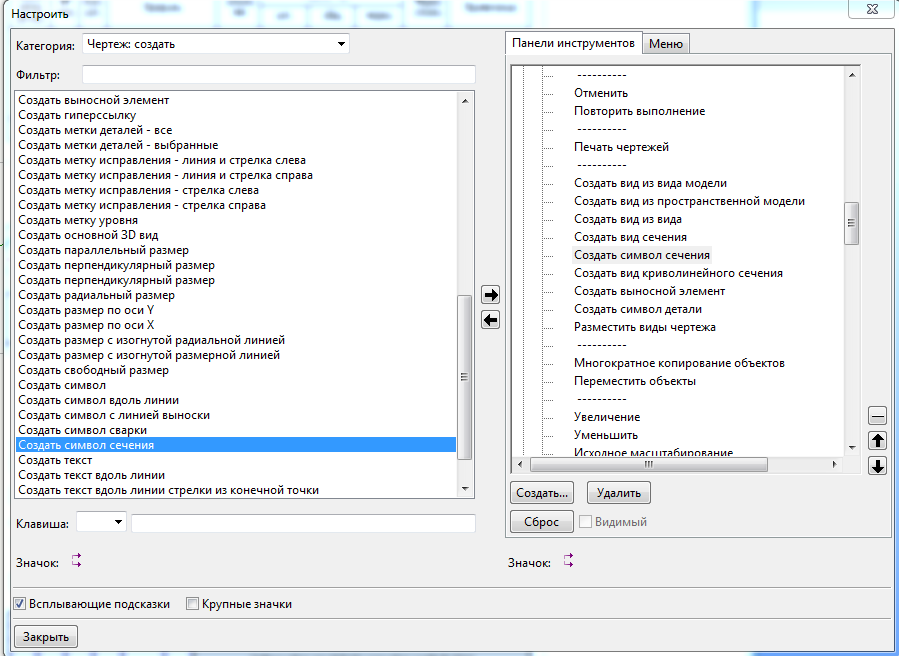
Task: Click the left Значок section icon
Action: 76,562
